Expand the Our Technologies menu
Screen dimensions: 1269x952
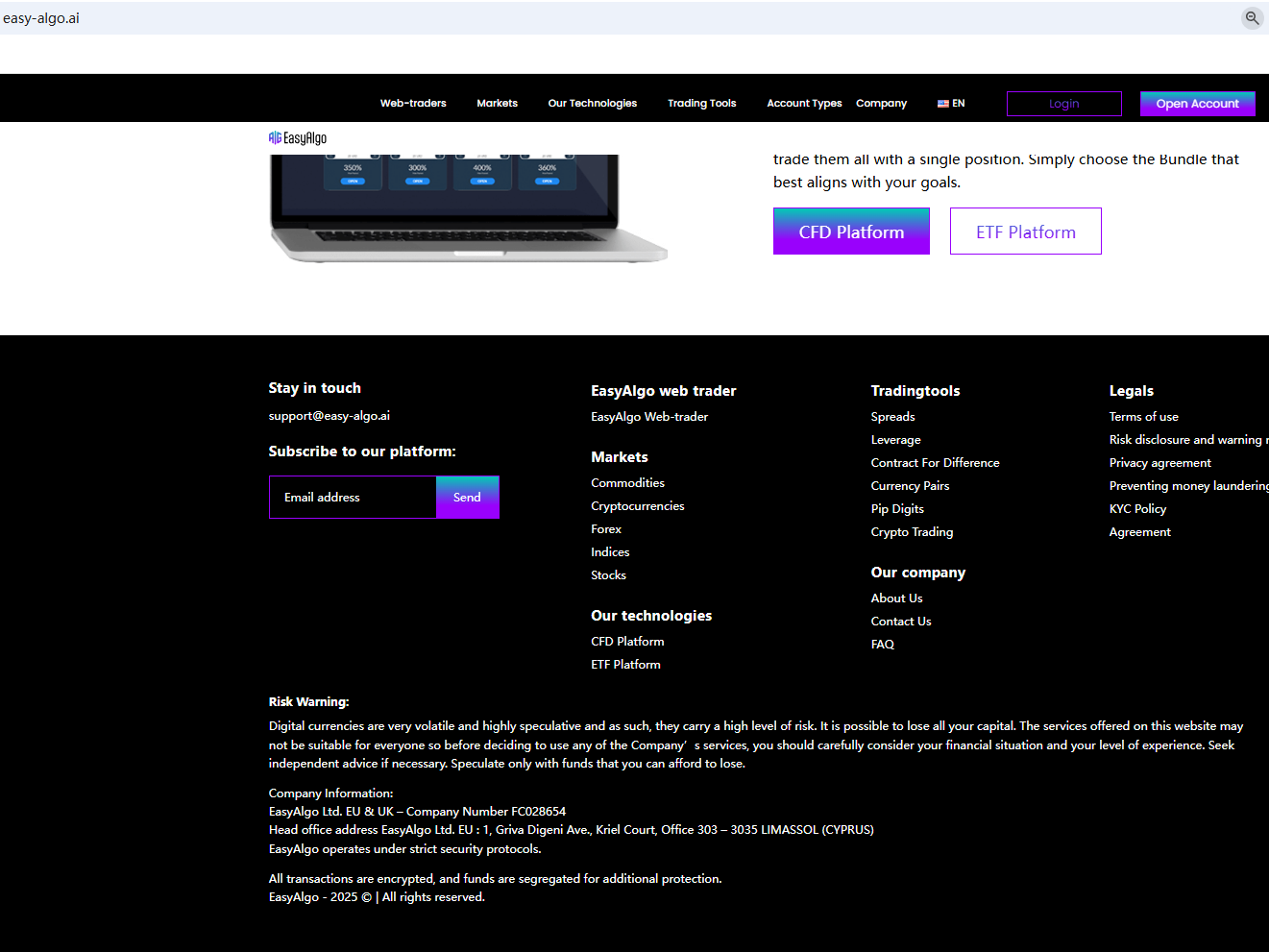tap(592, 104)
